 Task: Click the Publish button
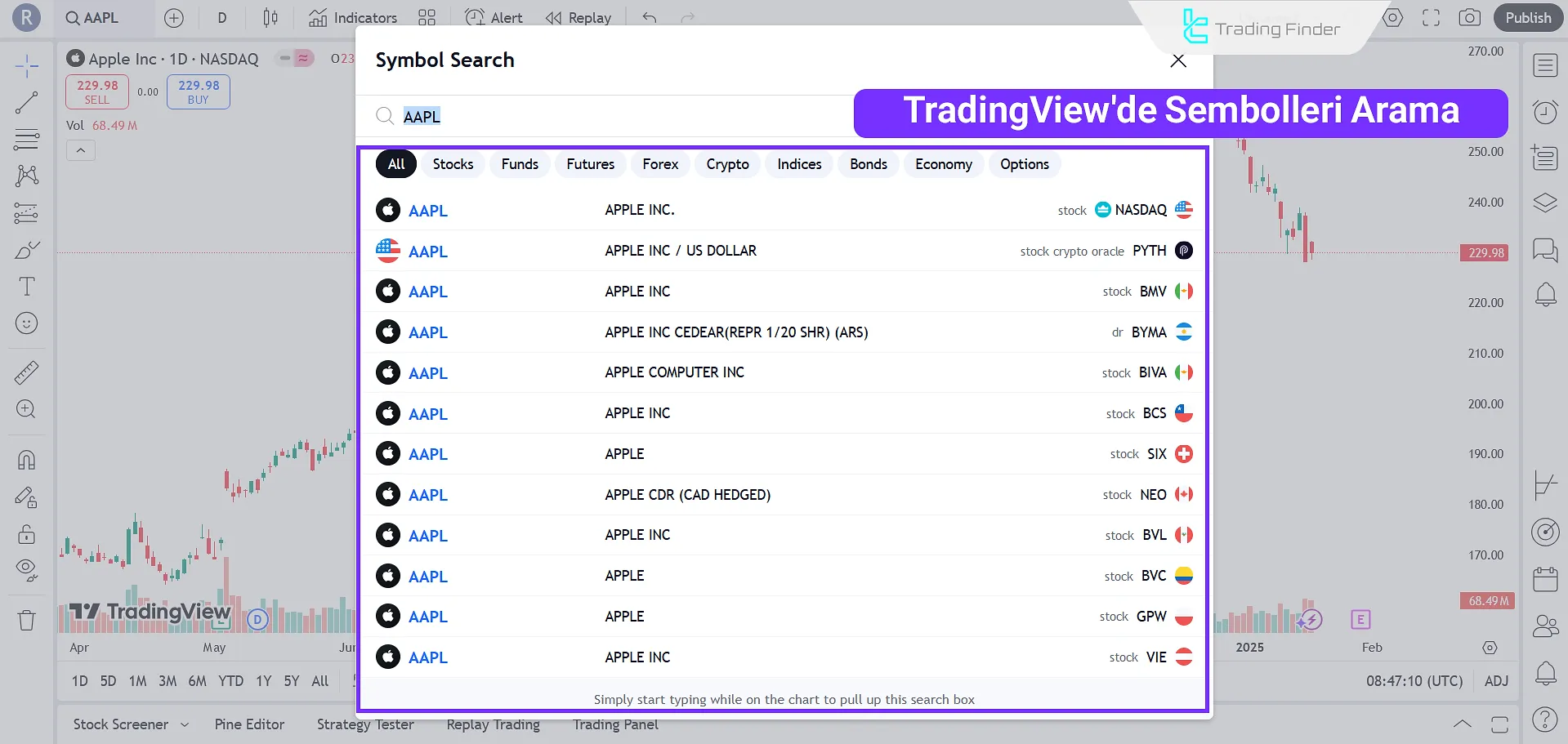pyautogui.click(x=1527, y=17)
